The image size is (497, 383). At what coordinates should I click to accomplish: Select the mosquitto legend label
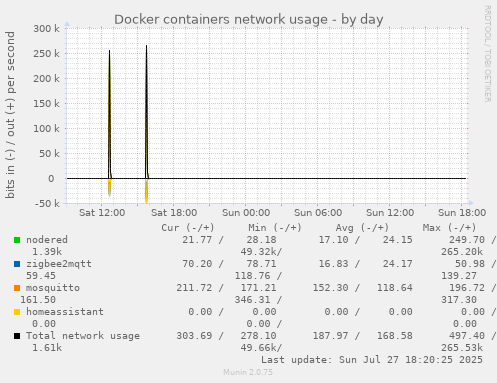[53, 288]
